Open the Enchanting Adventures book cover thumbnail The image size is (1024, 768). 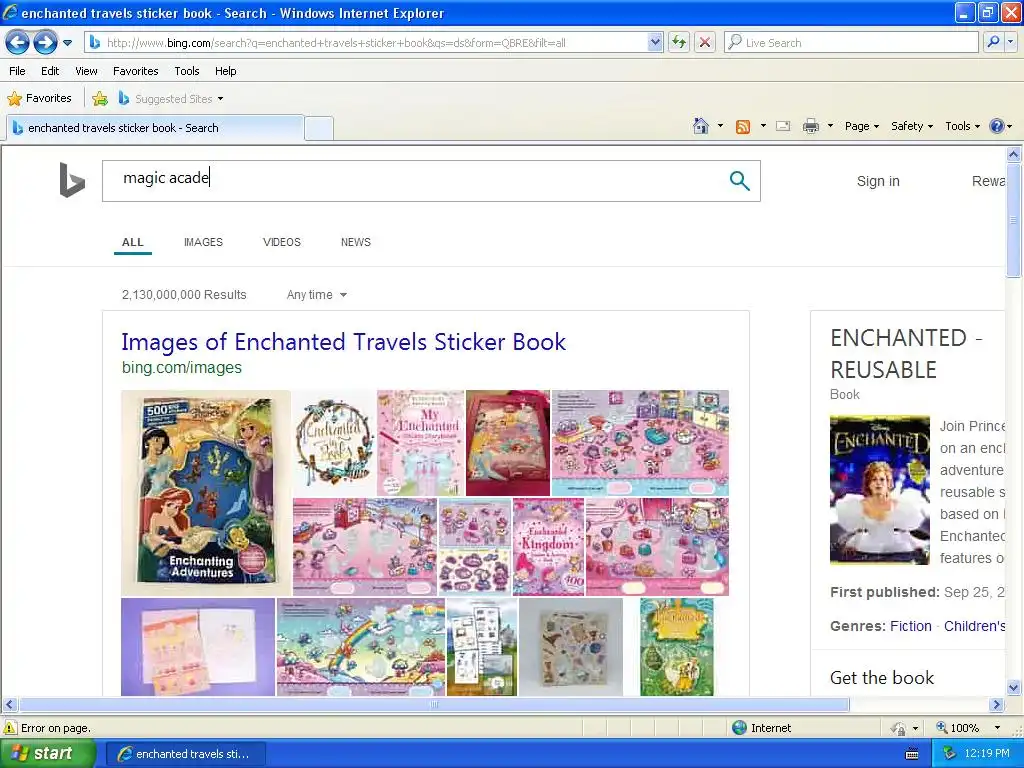click(x=206, y=492)
